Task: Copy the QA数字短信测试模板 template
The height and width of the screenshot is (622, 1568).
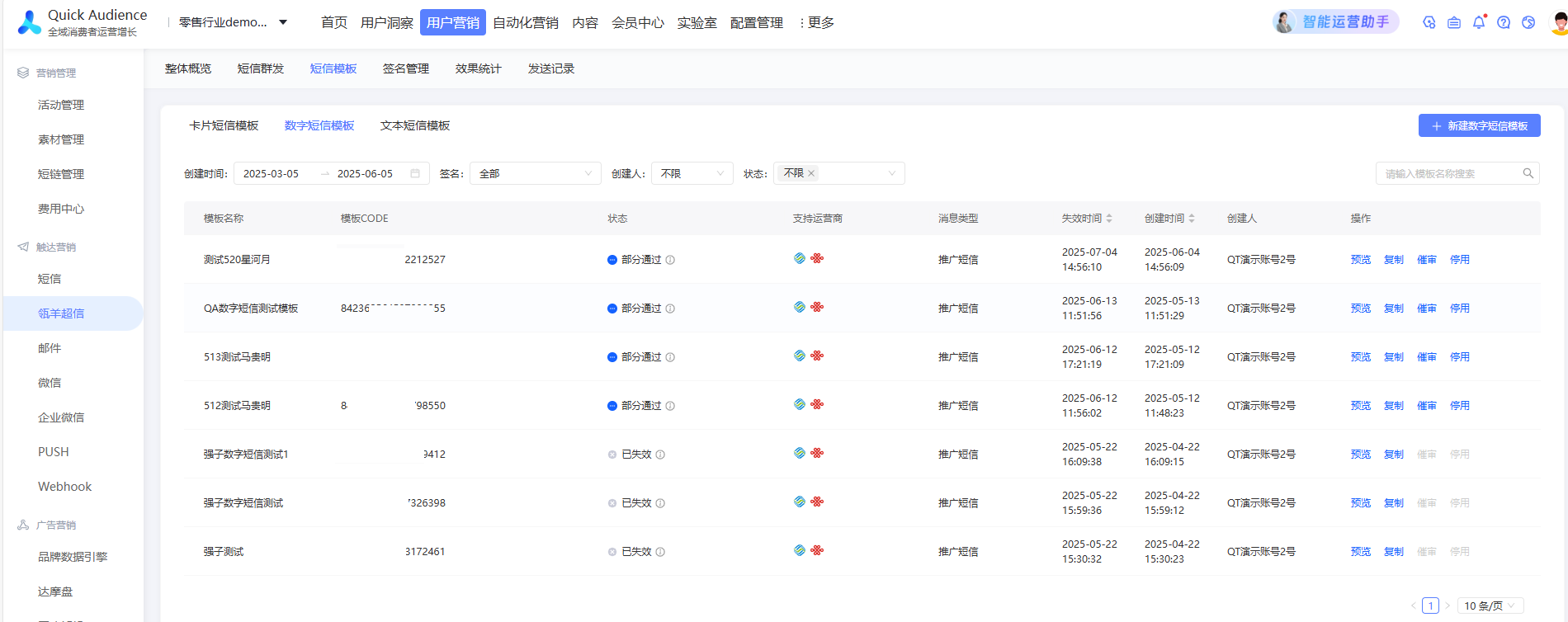Action: [x=1394, y=309]
